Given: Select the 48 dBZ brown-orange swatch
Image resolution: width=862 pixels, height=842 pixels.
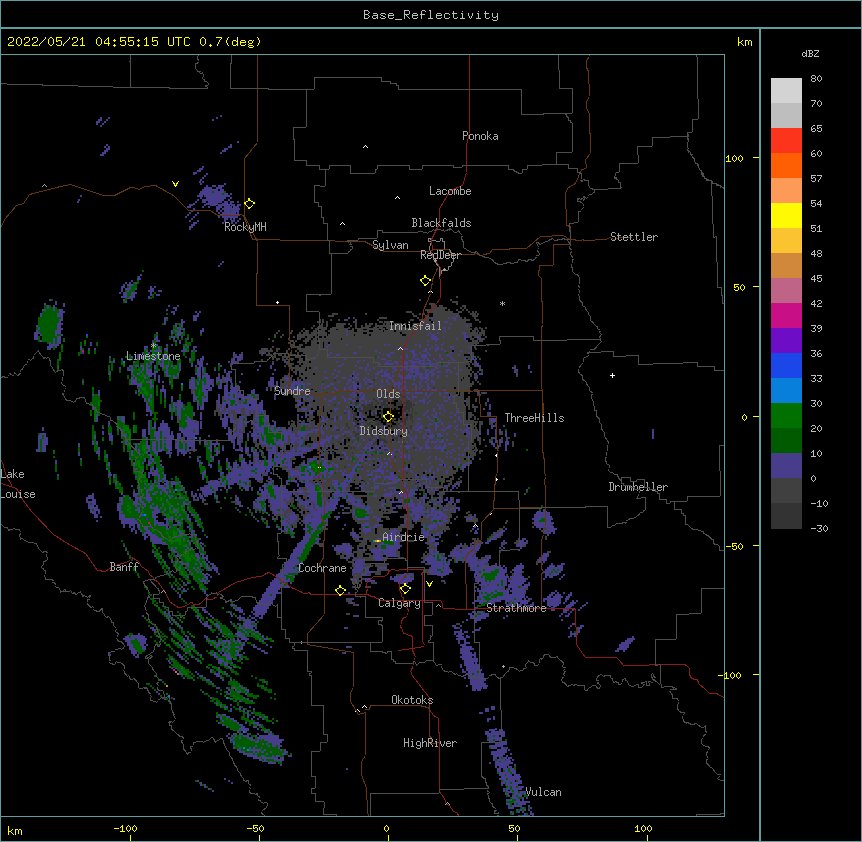Looking at the screenshot, I should (x=786, y=265).
